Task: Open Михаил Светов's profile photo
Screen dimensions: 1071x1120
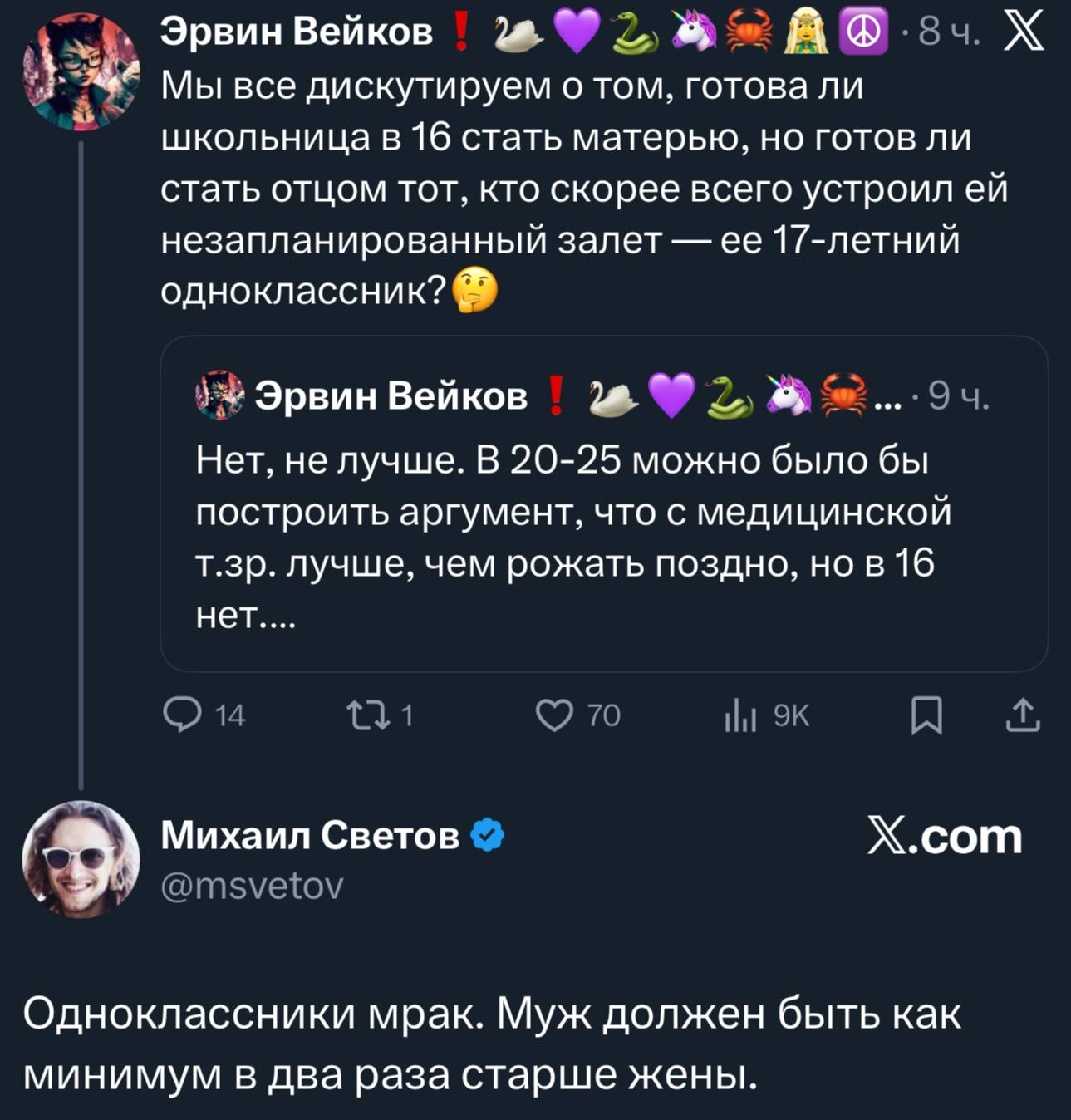Action: click(x=81, y=859)
